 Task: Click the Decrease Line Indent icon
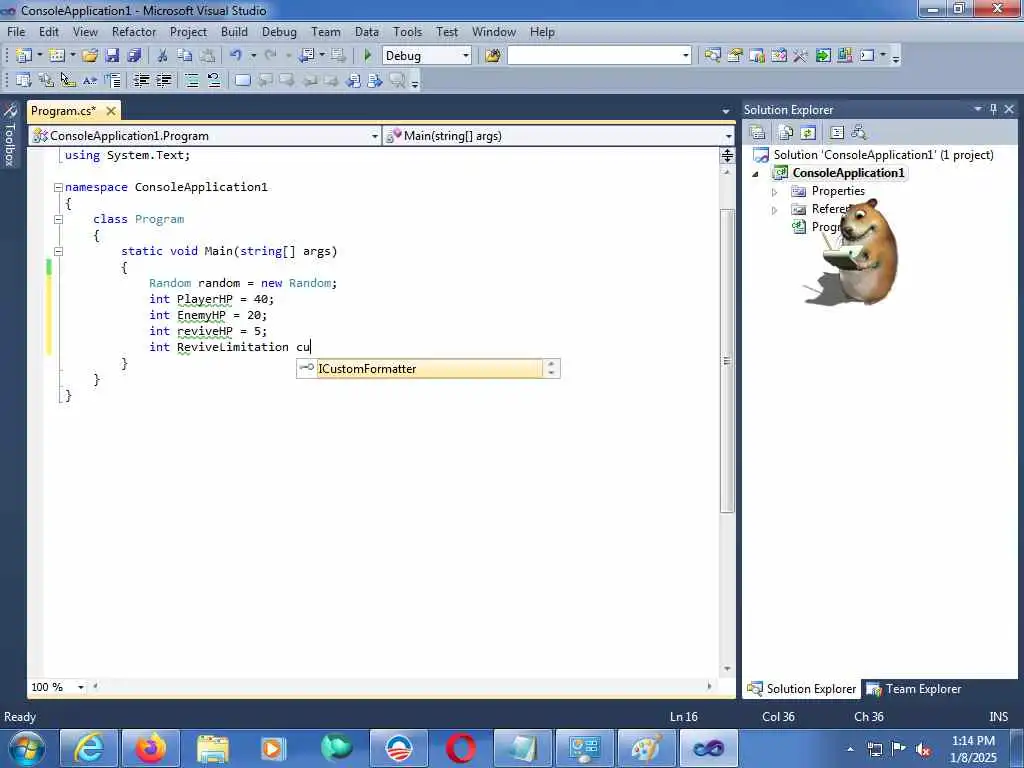click(x=141, y=80)
